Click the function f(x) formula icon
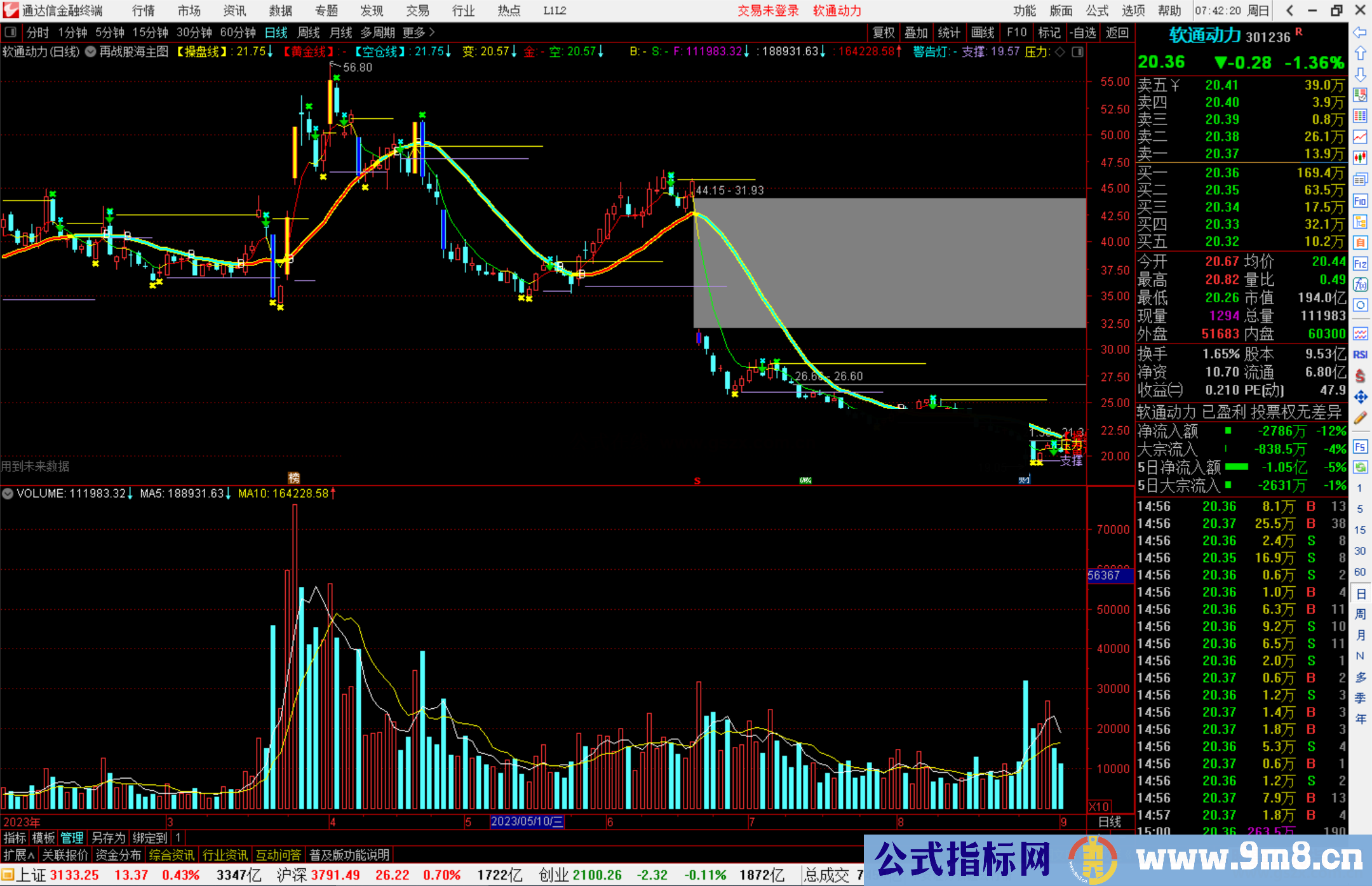 click(x=1360, y=285)
